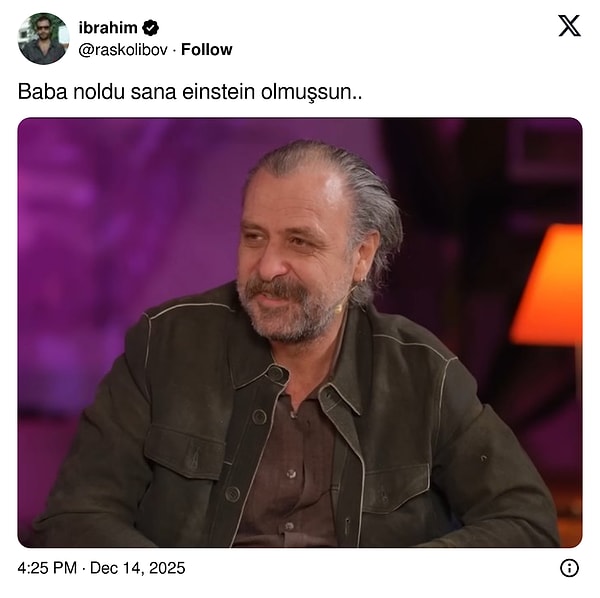Click the Dec 14, 2025 date
Image resolution: width=600 pixels, height=598 pixels.
point(137,568)
